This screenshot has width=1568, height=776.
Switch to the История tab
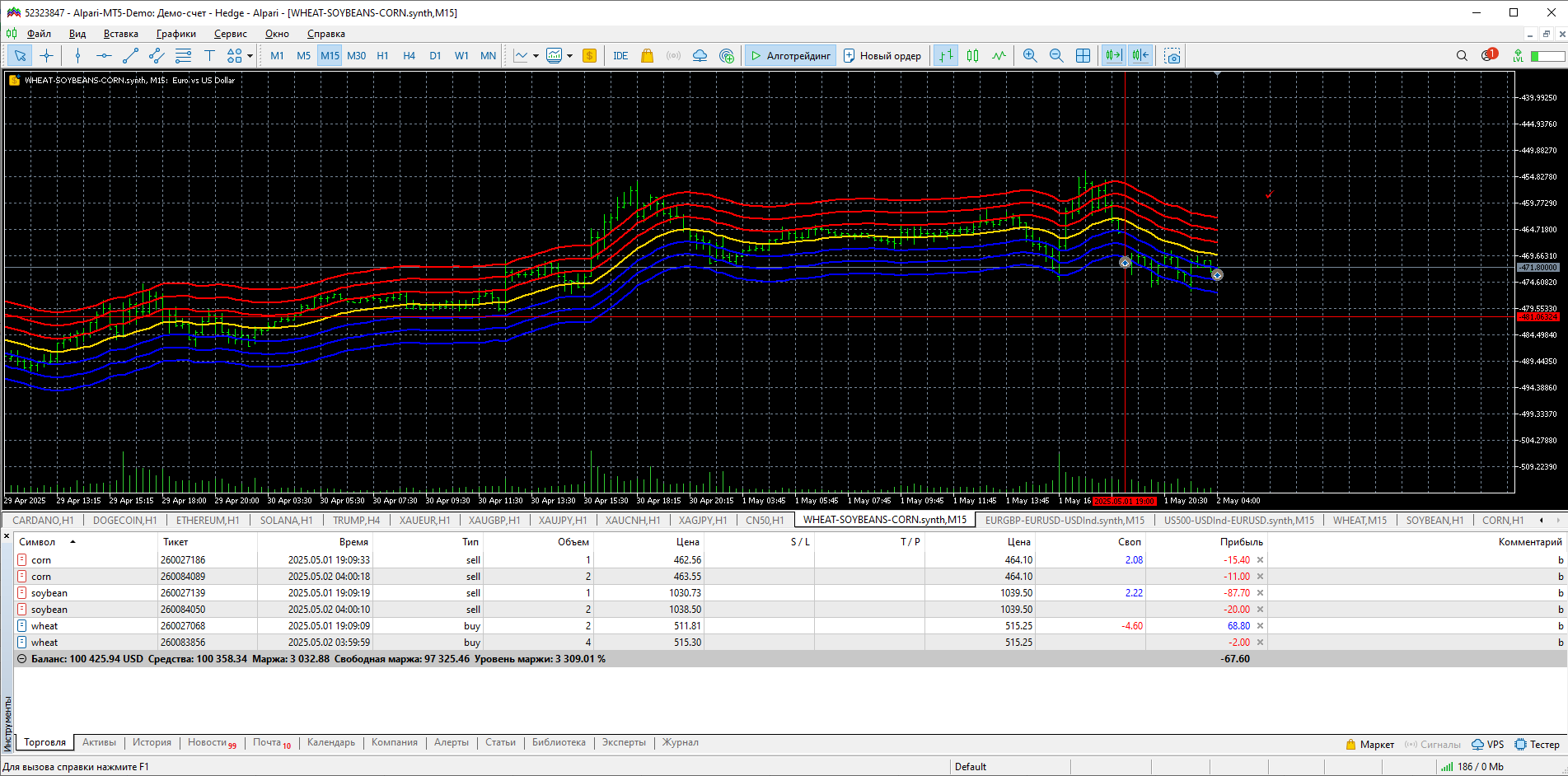click(x=152, y=742)
